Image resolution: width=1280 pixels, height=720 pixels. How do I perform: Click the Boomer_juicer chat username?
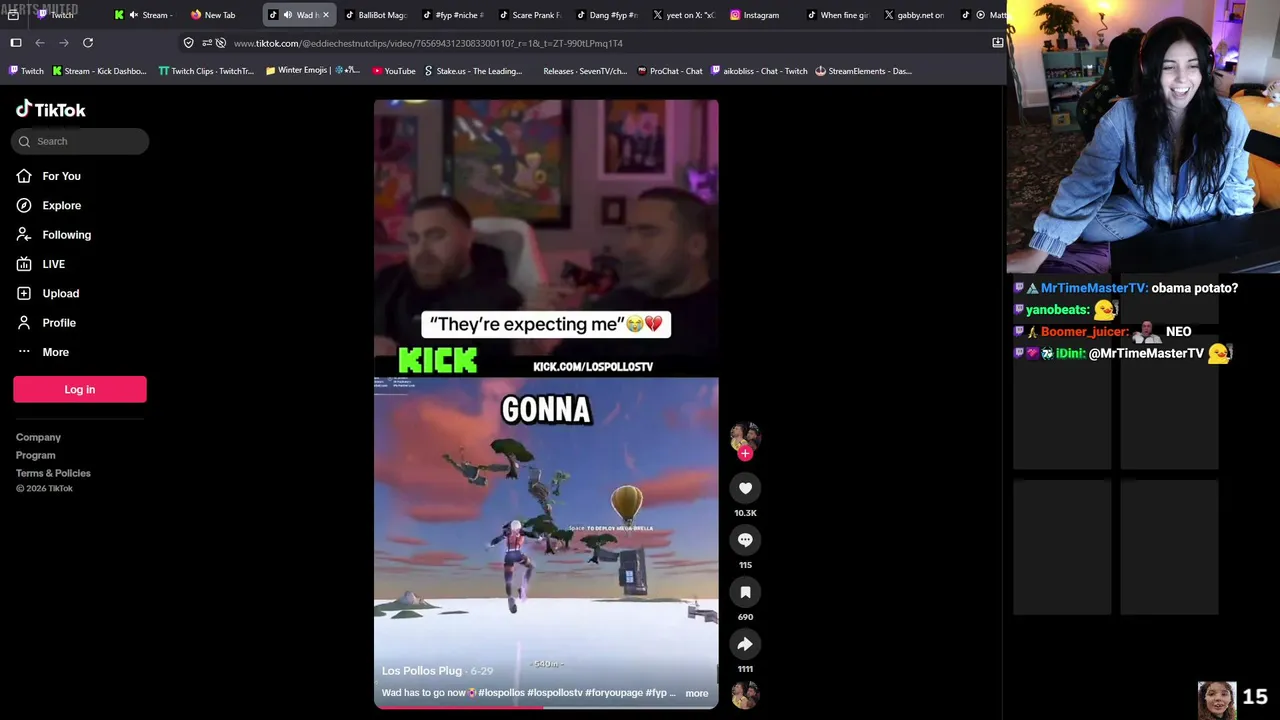point(1085,332)
